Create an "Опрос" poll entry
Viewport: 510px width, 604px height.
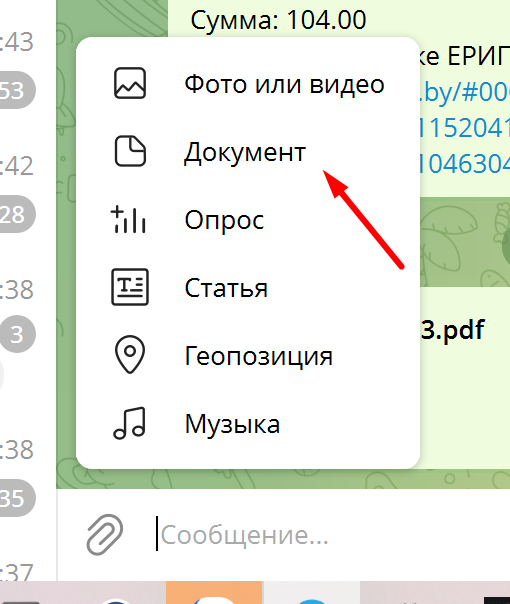pos(248,220)
